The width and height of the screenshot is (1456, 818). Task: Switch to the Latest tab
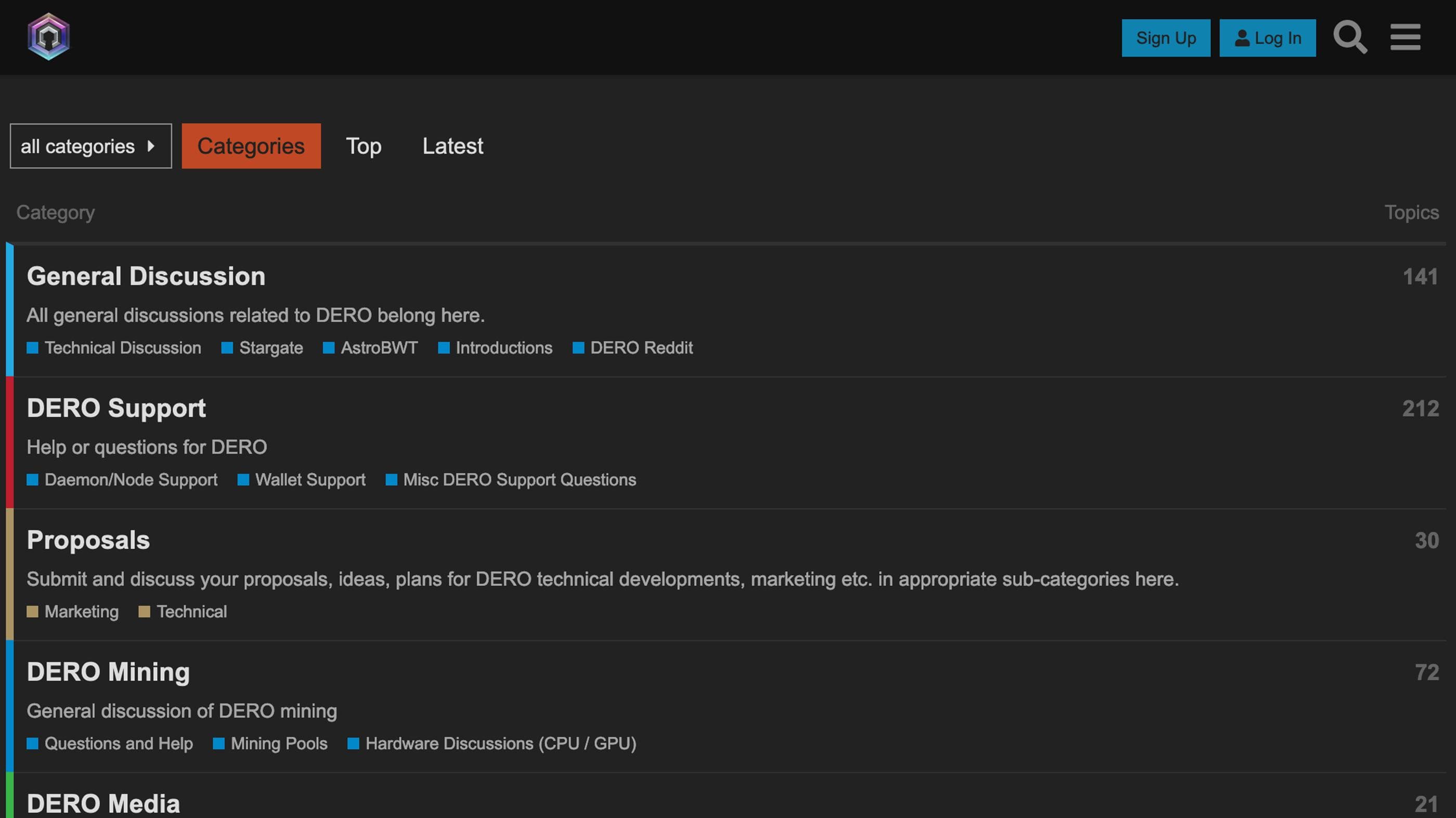(x=453, y=147)
